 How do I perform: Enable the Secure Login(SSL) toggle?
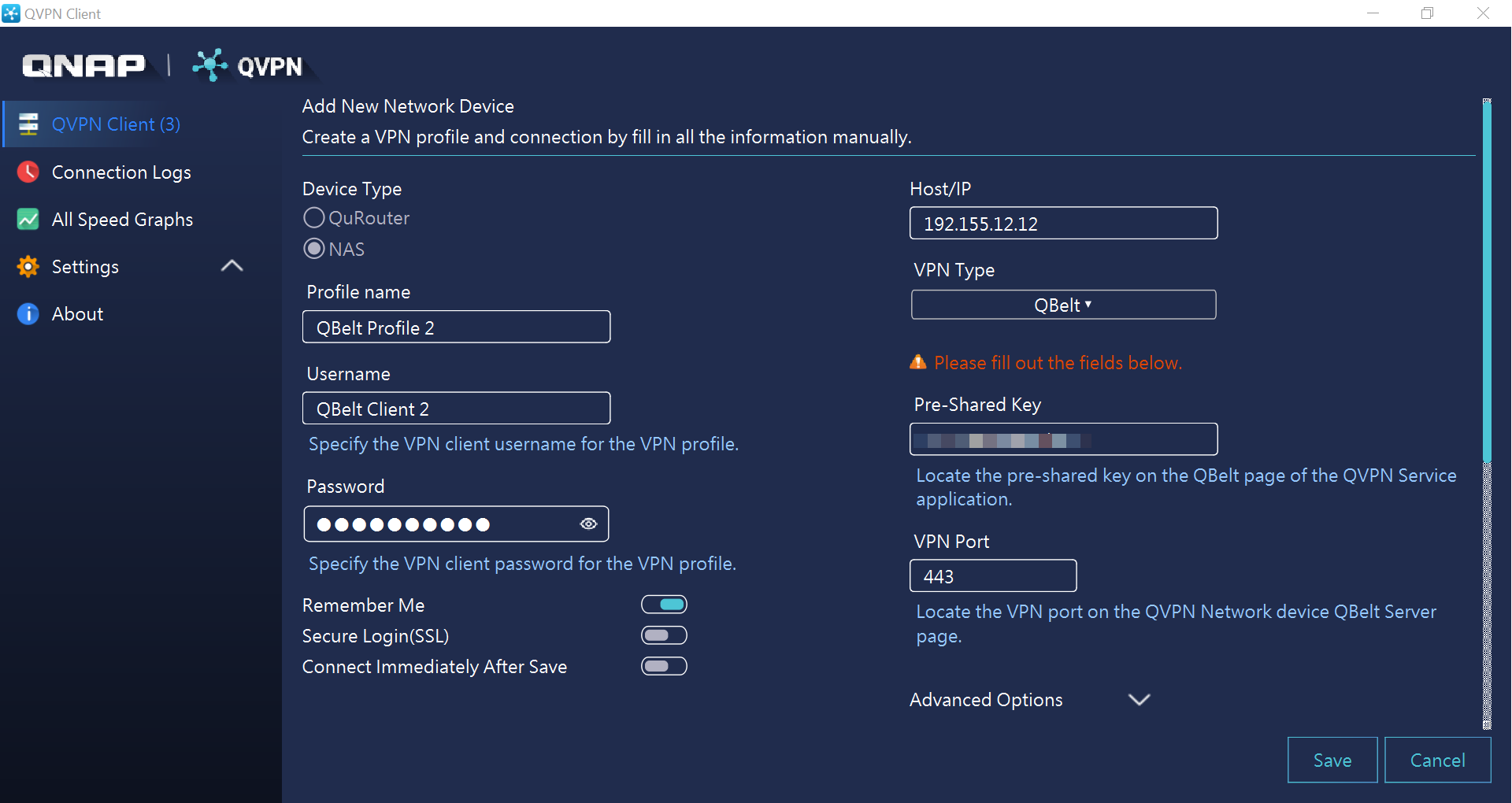[x=664, y=635]
